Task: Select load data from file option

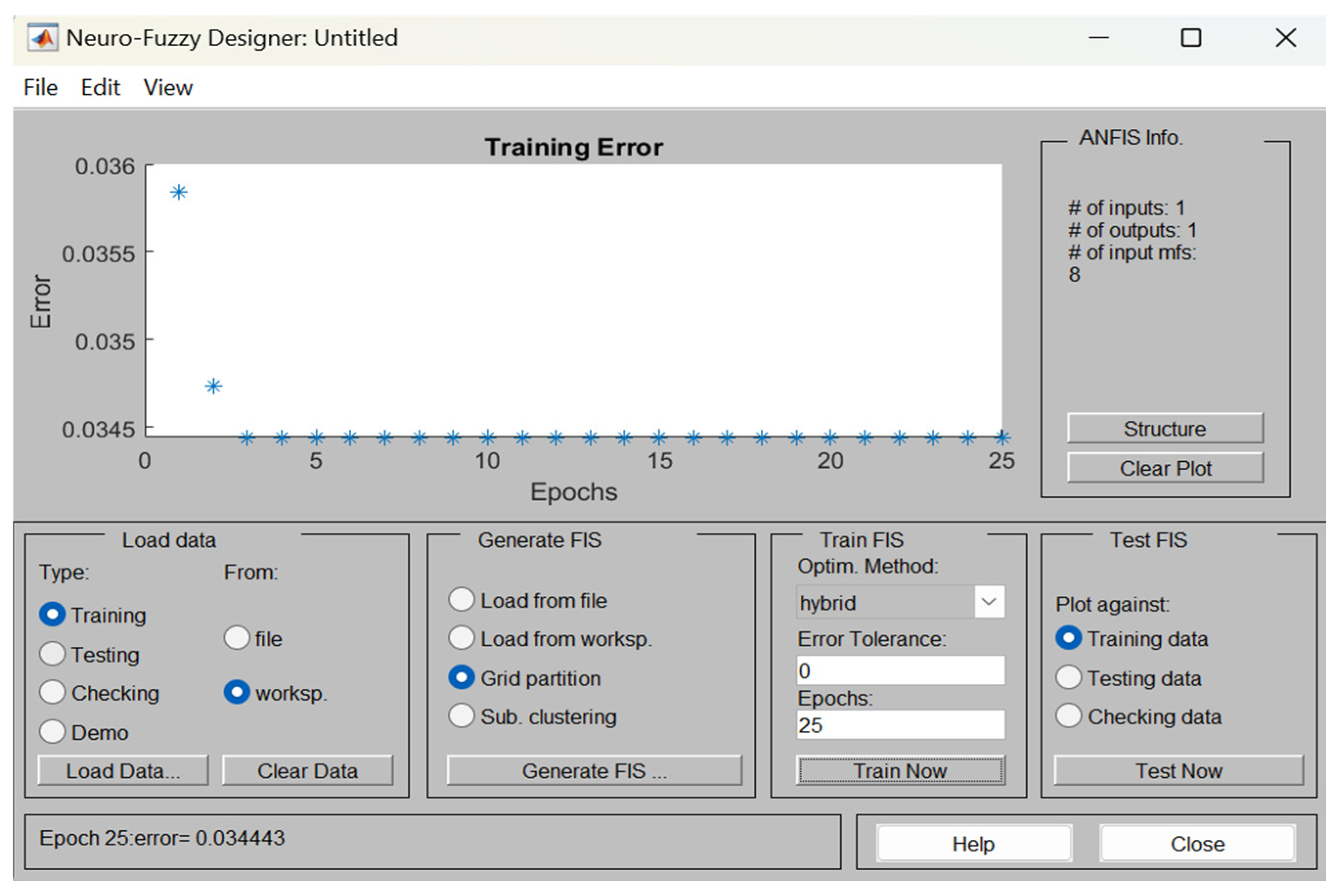Action: coord(237,638)
